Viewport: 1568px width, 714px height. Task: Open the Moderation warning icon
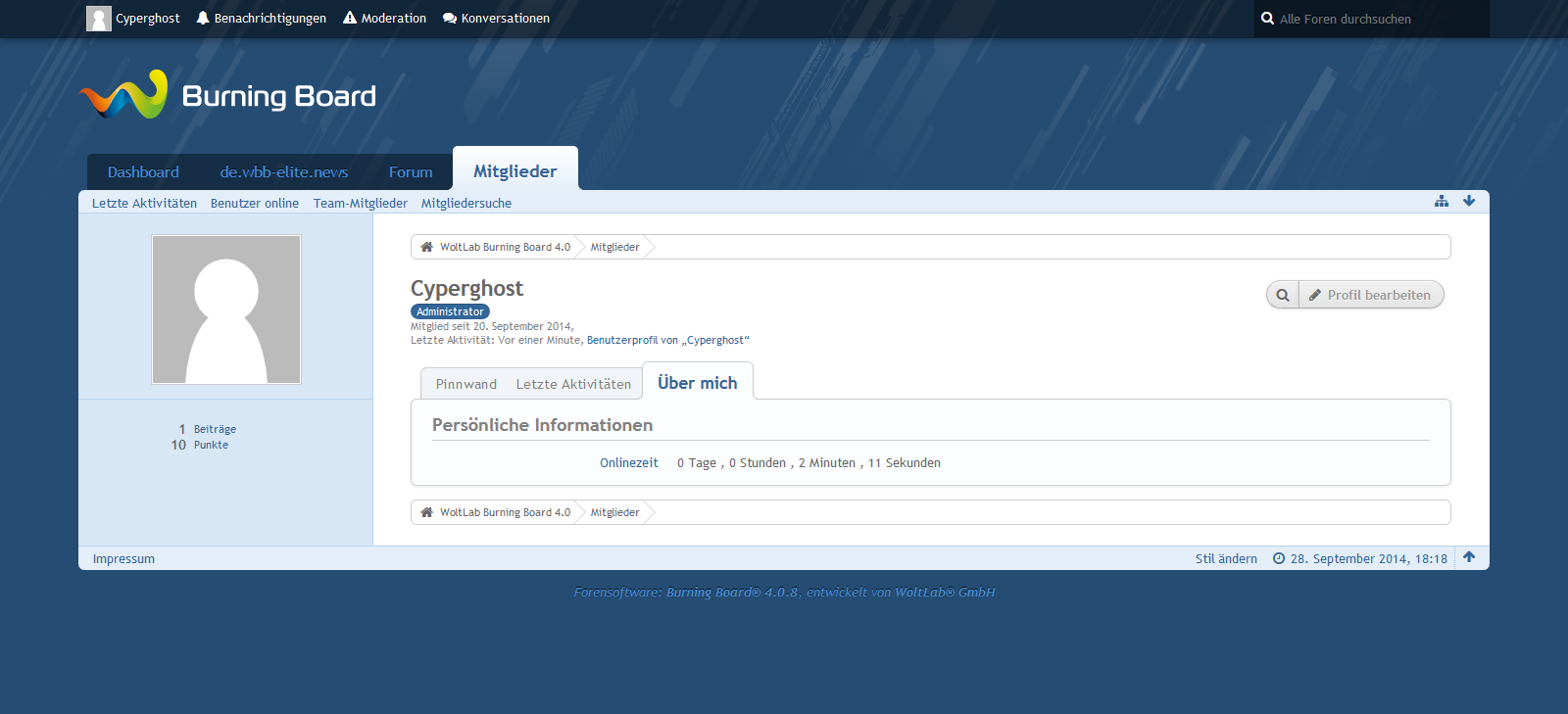tap(350, 19)
